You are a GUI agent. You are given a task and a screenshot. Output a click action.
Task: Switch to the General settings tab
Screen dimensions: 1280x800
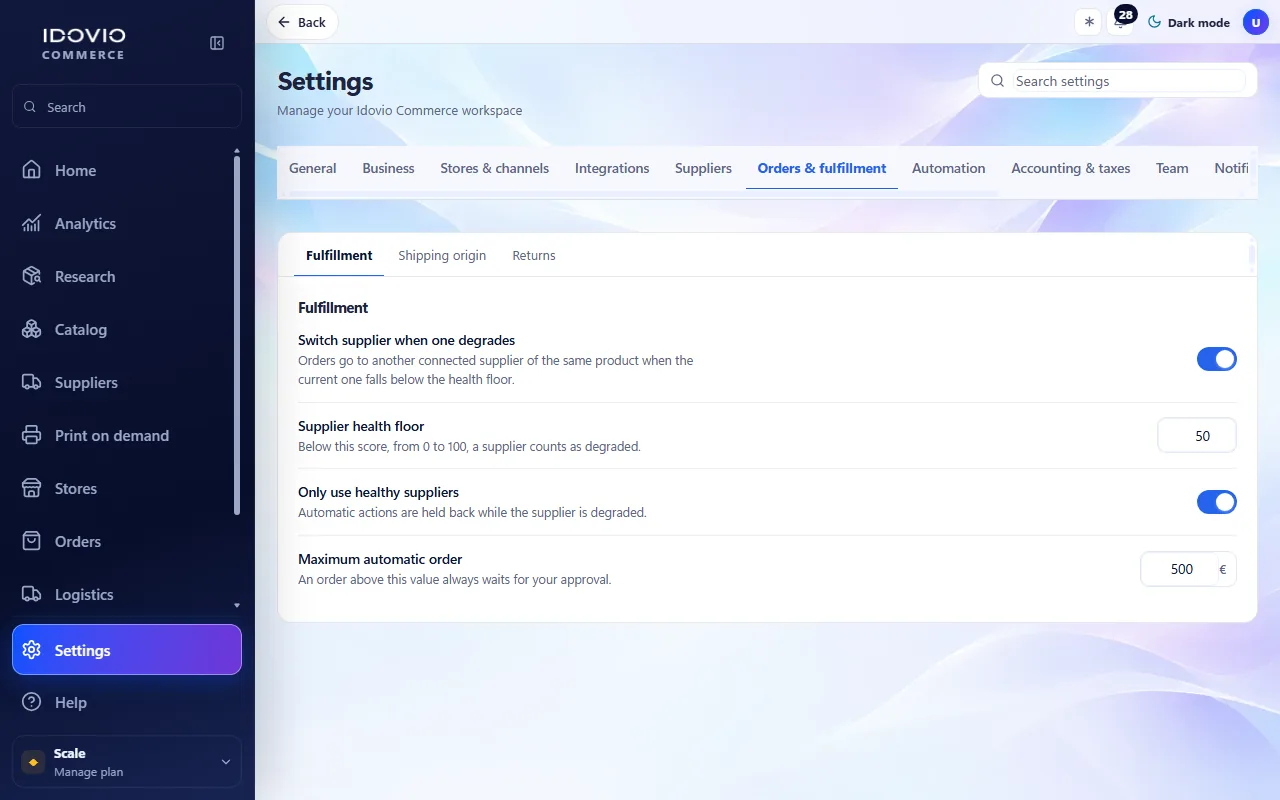(313, 168)
